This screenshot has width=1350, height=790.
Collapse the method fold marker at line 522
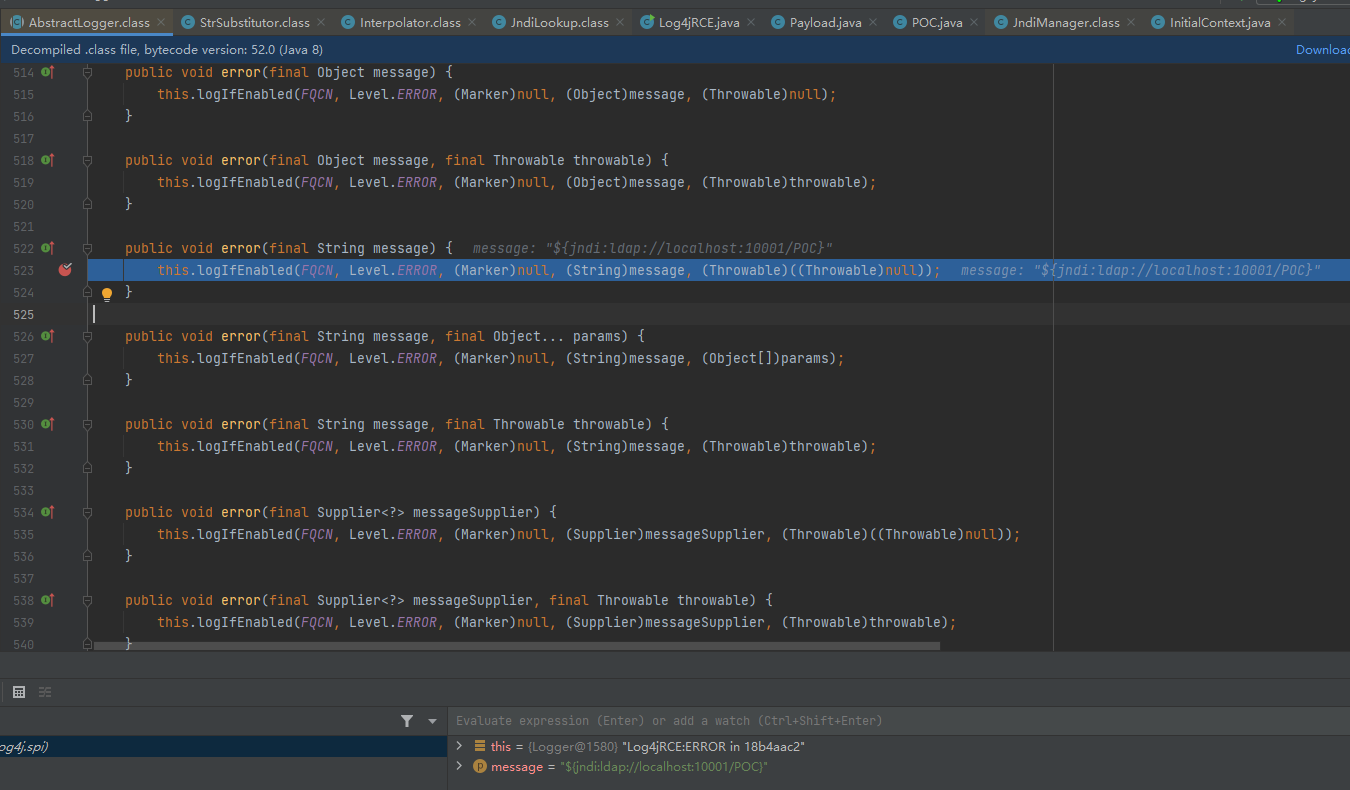[x=88, y=248]
